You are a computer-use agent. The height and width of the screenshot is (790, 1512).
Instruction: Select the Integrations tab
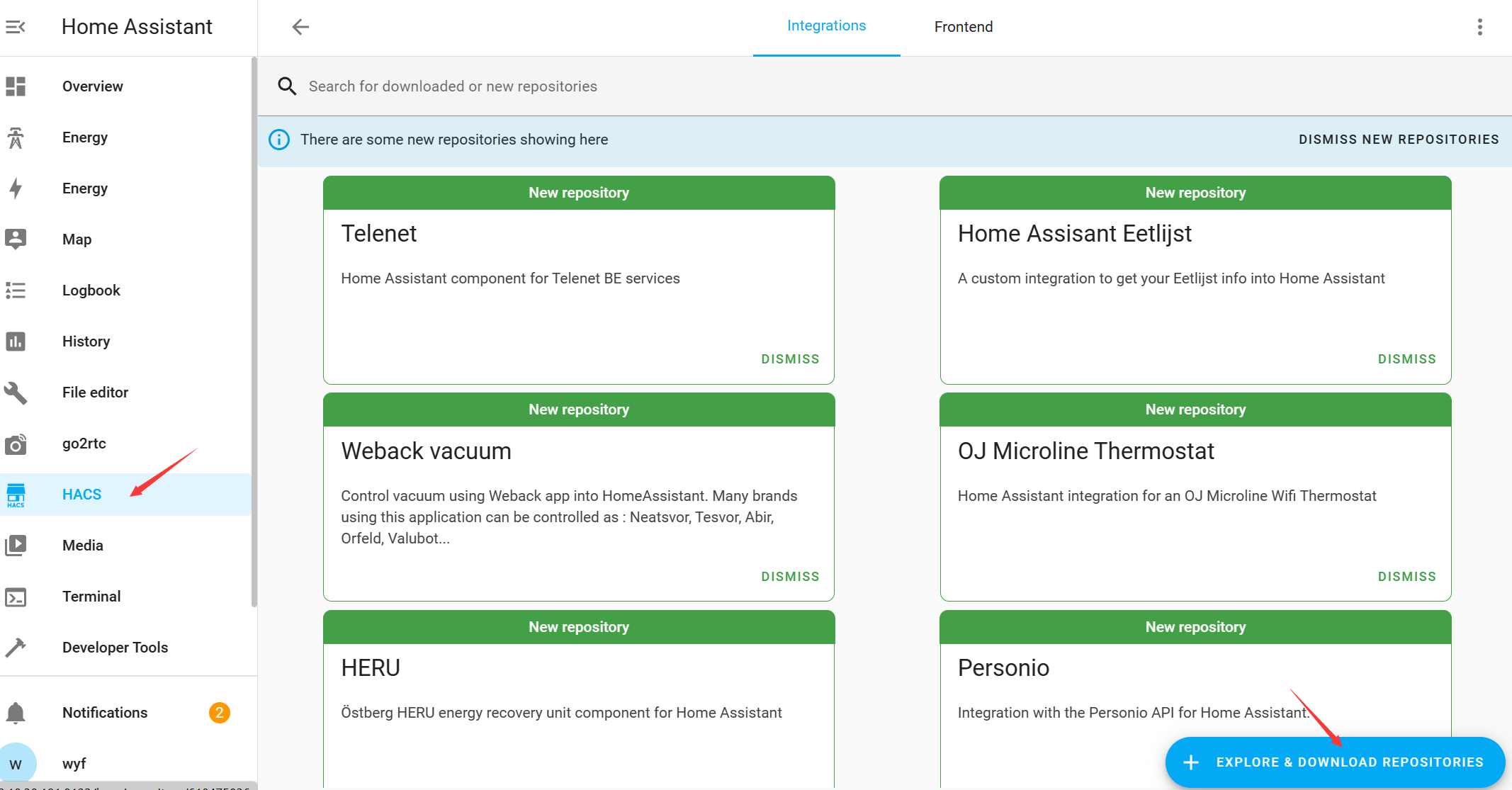pos(826,26)
